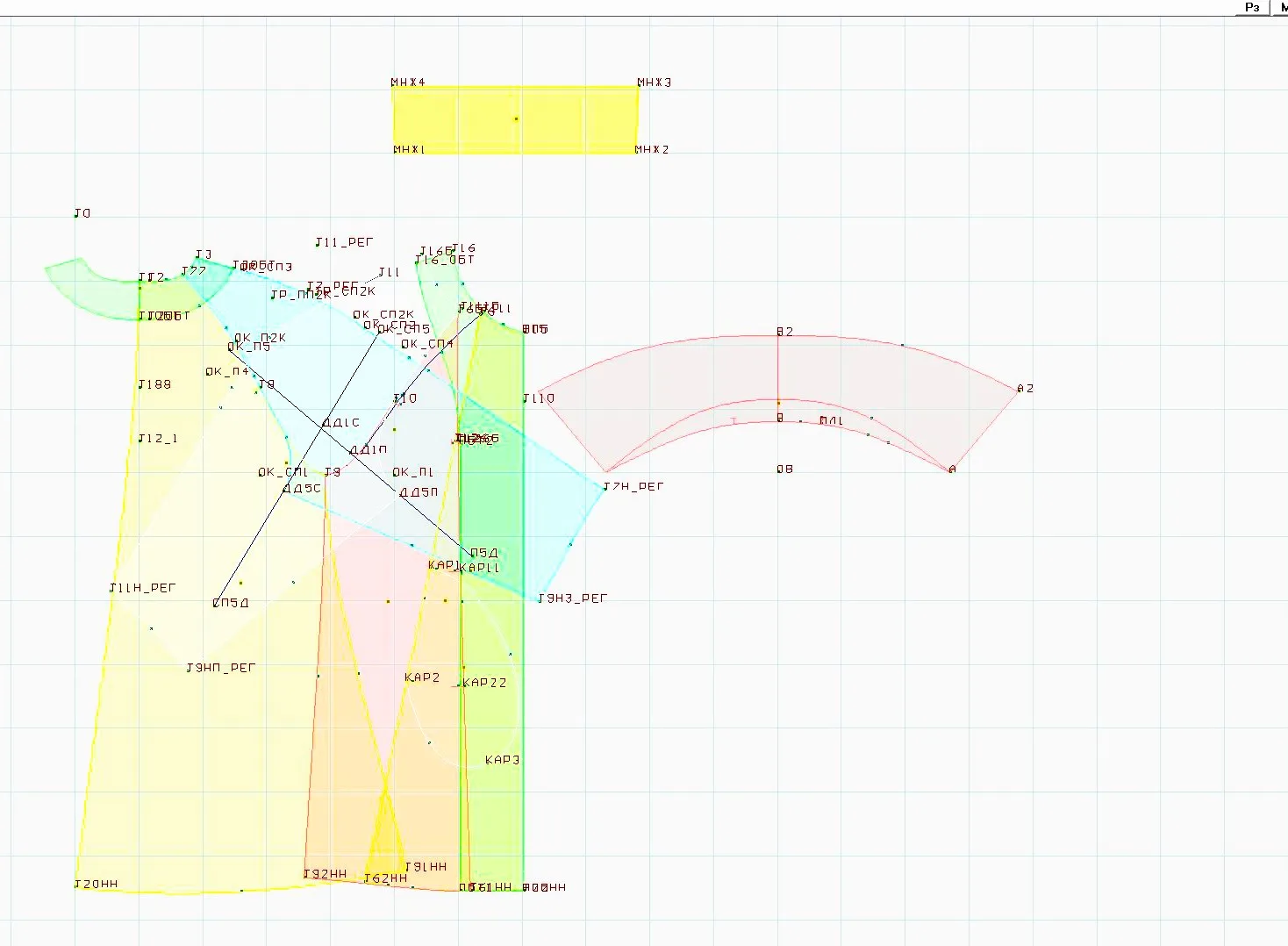Viewport: 1288px width, 946px height.
Task: Open the partially visible M tab
Action: [x=1281, y=7]
